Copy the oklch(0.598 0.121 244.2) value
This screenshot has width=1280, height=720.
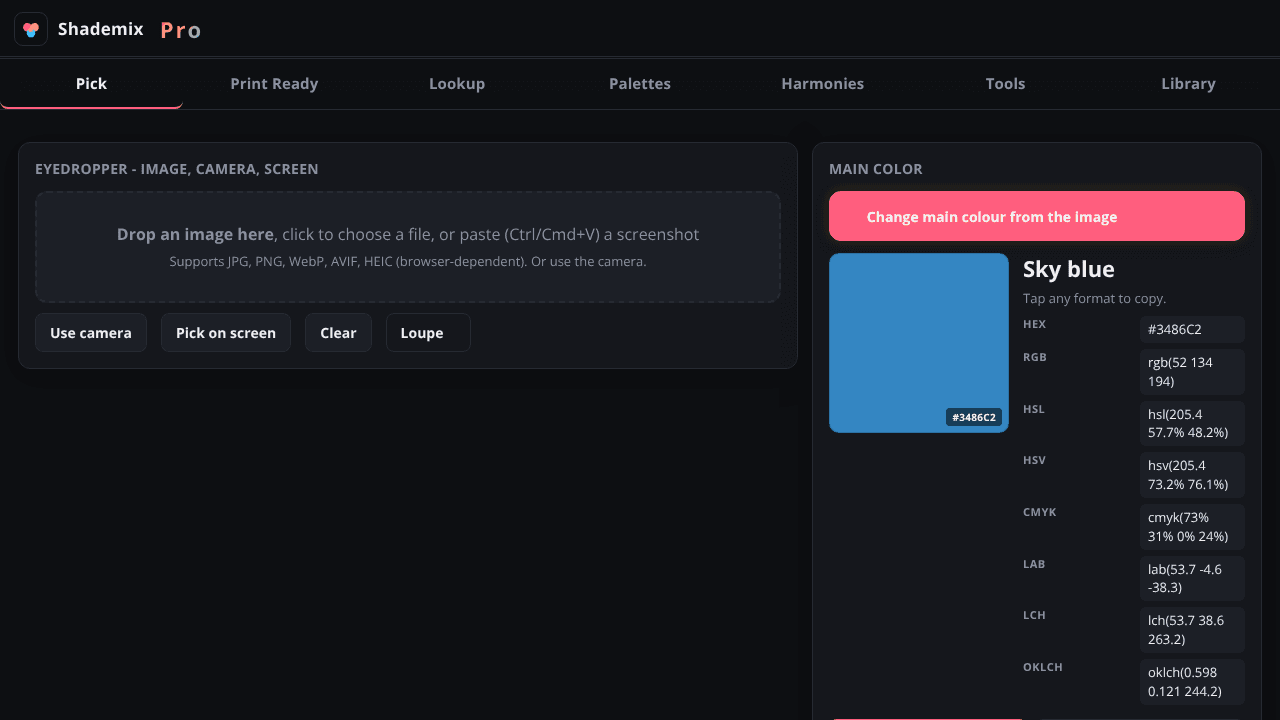[1192, 682]
